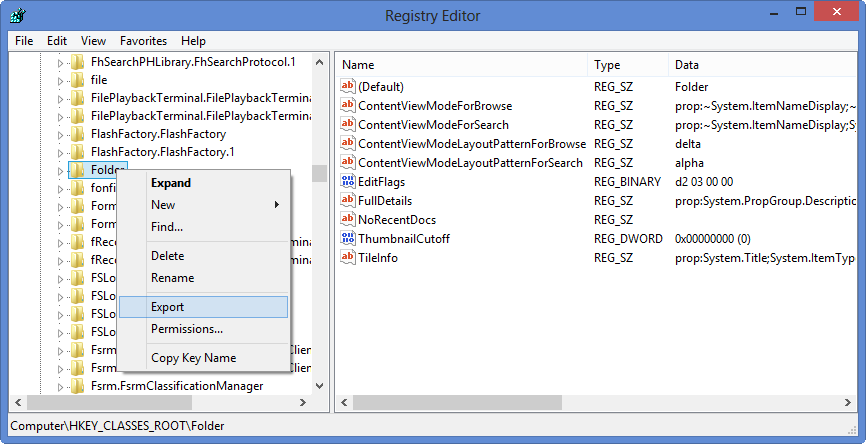Open the File menu
This screenshot has width=866, height=444.
coord(24,41)
